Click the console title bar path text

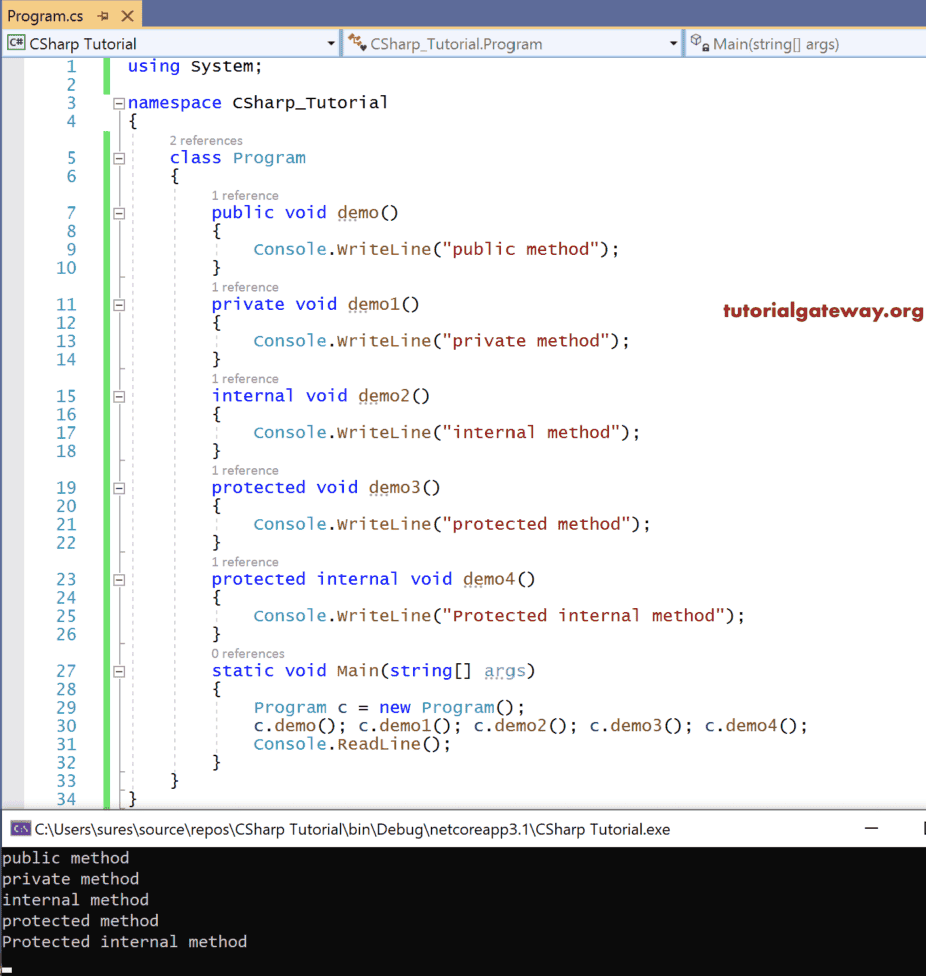[x=352, y=829]
